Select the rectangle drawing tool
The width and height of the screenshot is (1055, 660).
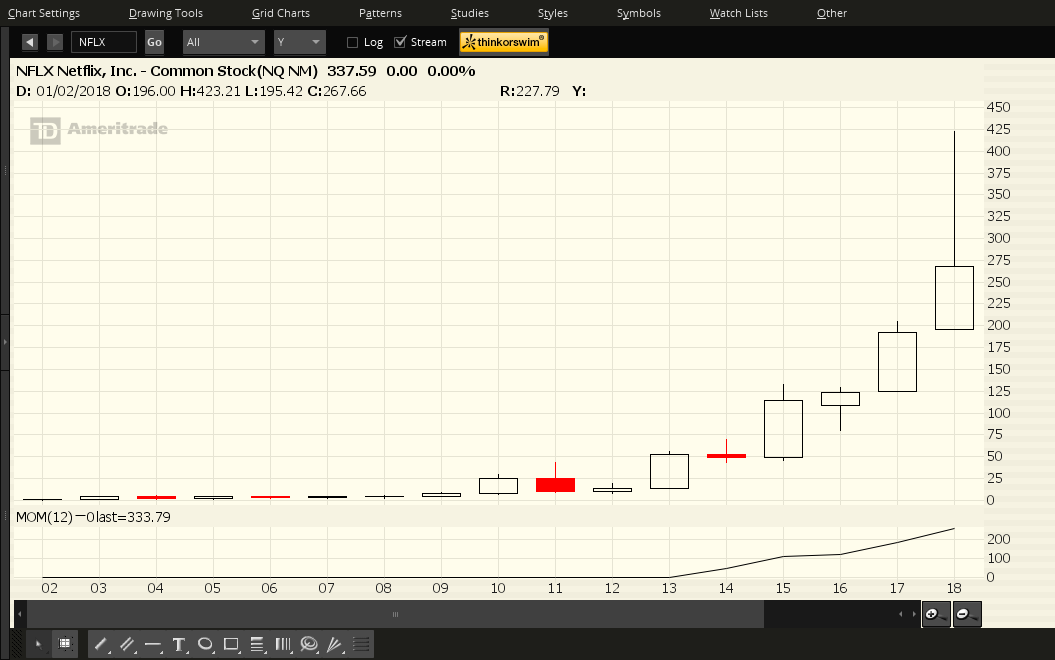[231, 645]
